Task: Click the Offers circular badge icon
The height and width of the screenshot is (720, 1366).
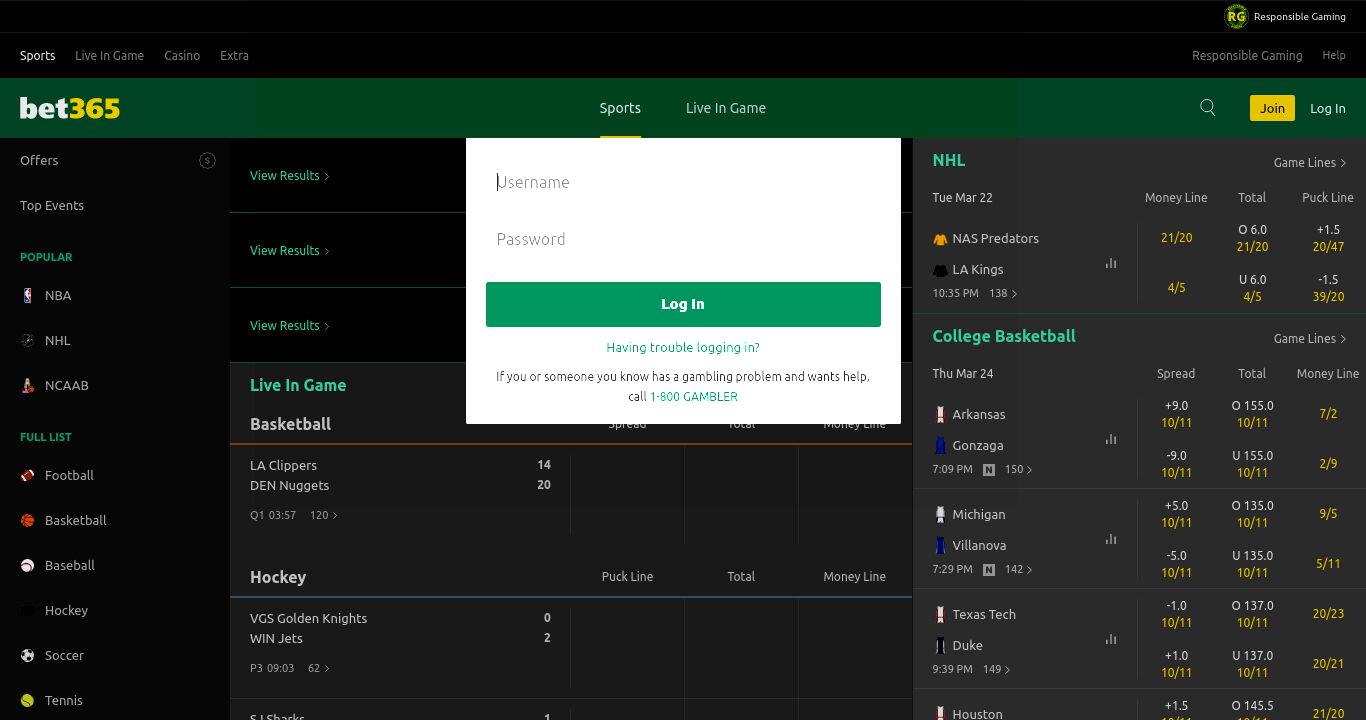Action: pos(207,160)
